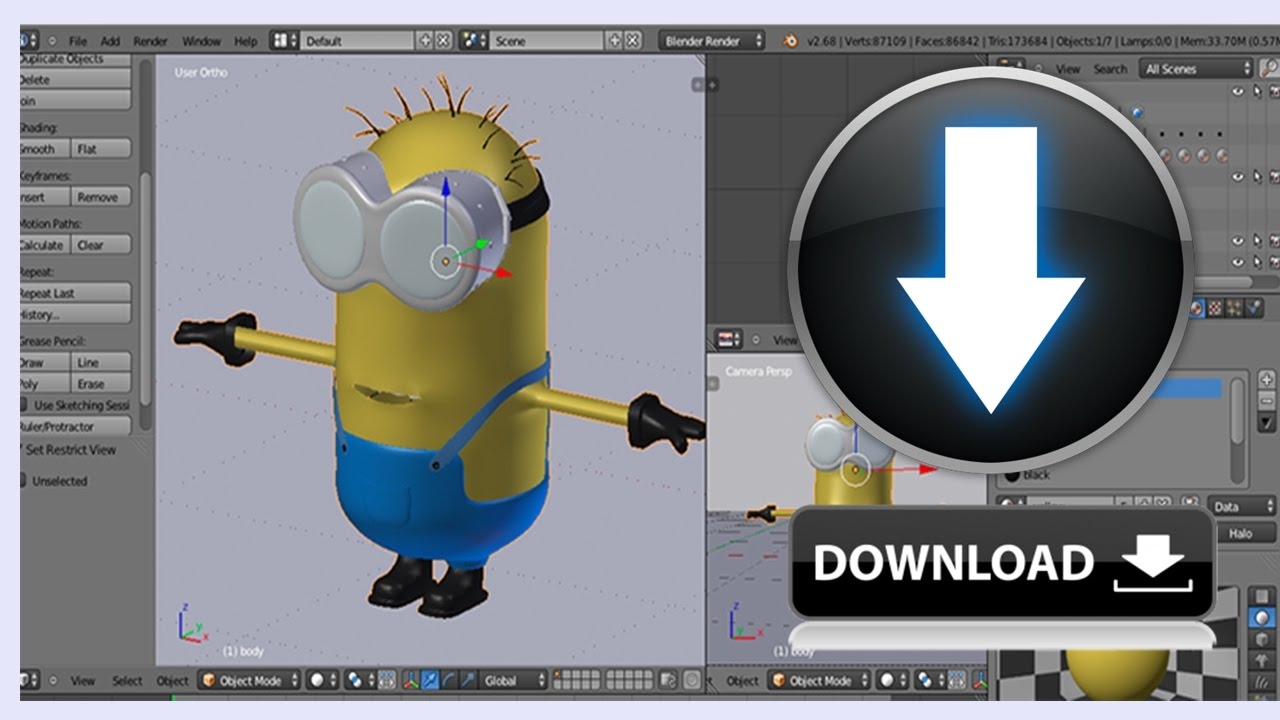
Task: Open the Help menu
Action: 246,41
